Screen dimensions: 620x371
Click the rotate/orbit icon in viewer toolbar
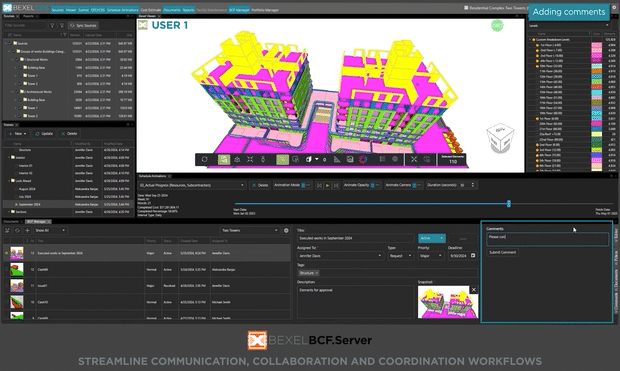click(x=204, y=159)
